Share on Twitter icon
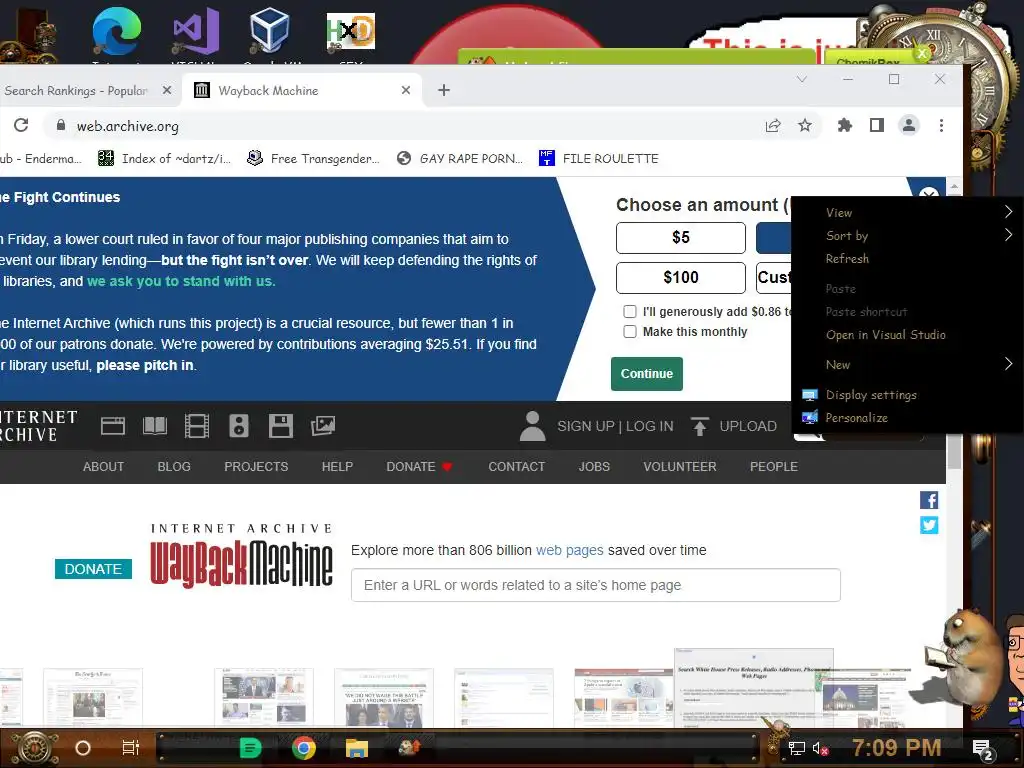This screenshot has width=1024, height=768. 929,525
